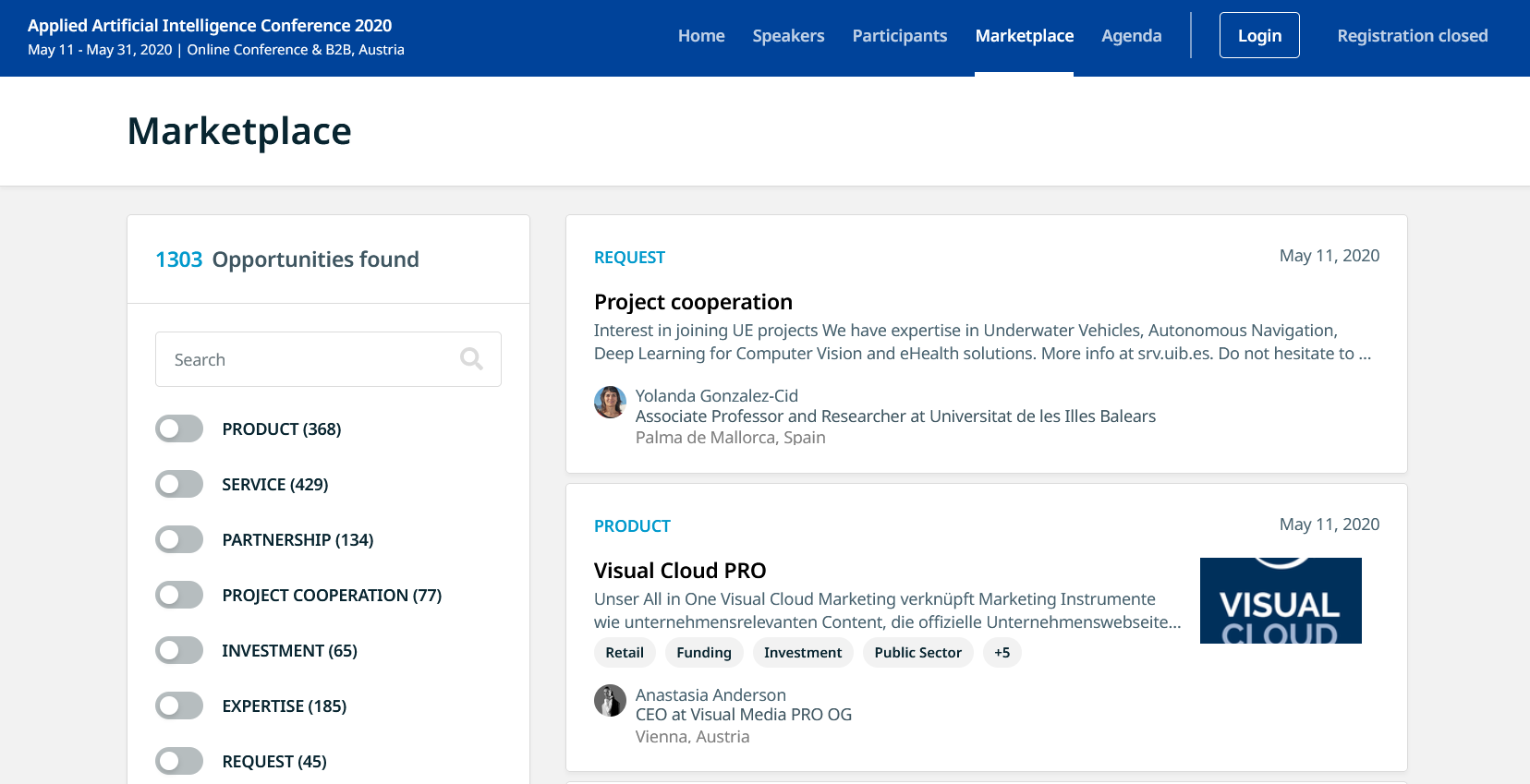Open the Visual Cloud logo thumbnail
Image resolution: width=1530 pixels, height=784 pixels.
[1280, 600]
